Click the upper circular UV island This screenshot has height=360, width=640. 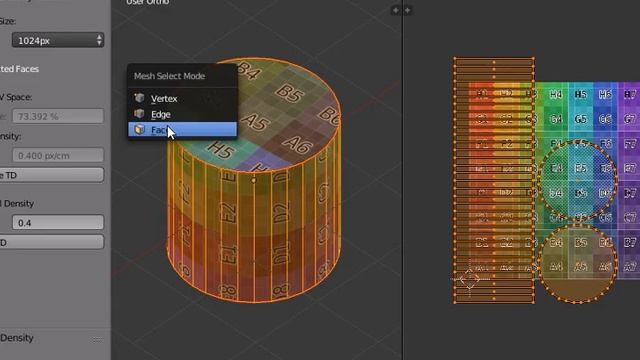(x=577, y=180)
